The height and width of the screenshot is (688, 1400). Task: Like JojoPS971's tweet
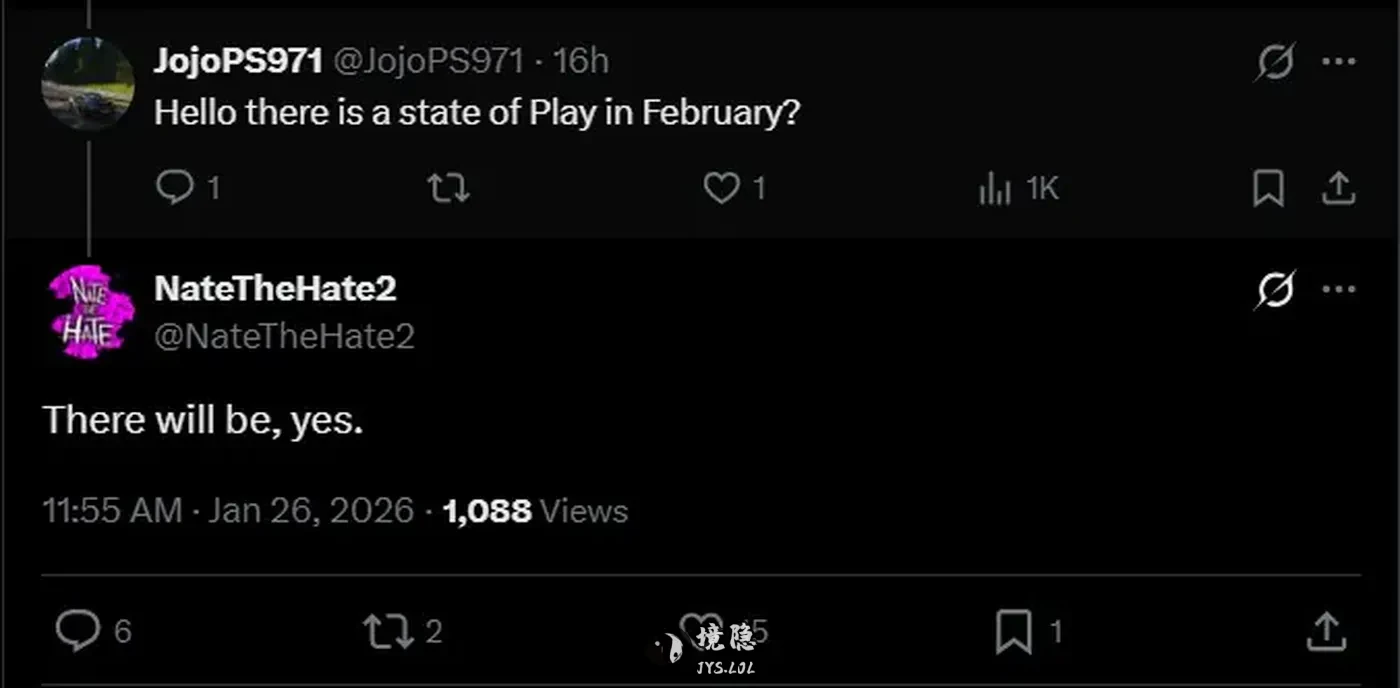point(721,187)
